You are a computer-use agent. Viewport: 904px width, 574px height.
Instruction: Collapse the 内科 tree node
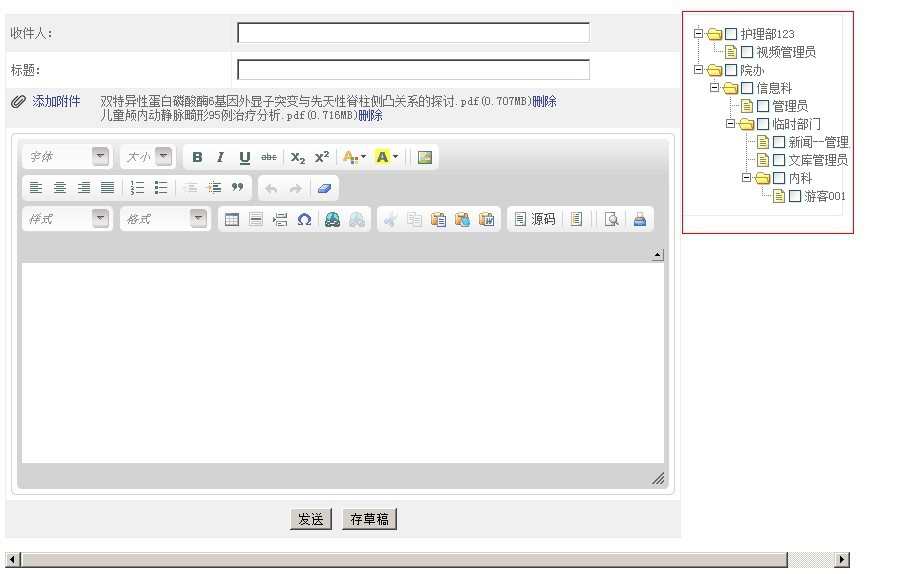746,178
